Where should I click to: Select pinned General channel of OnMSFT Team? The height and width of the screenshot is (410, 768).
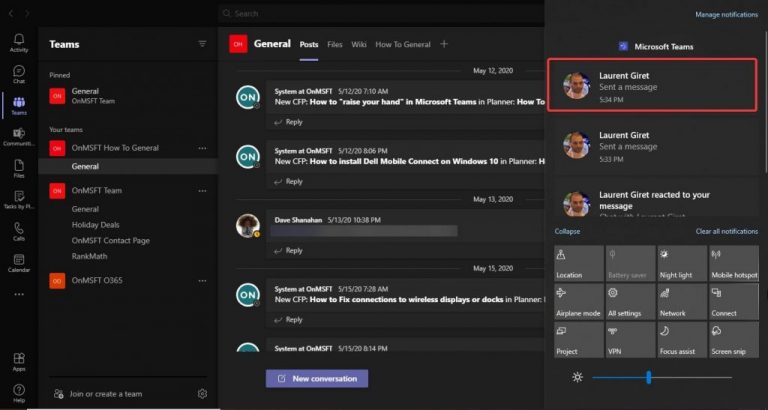(128, 96)
